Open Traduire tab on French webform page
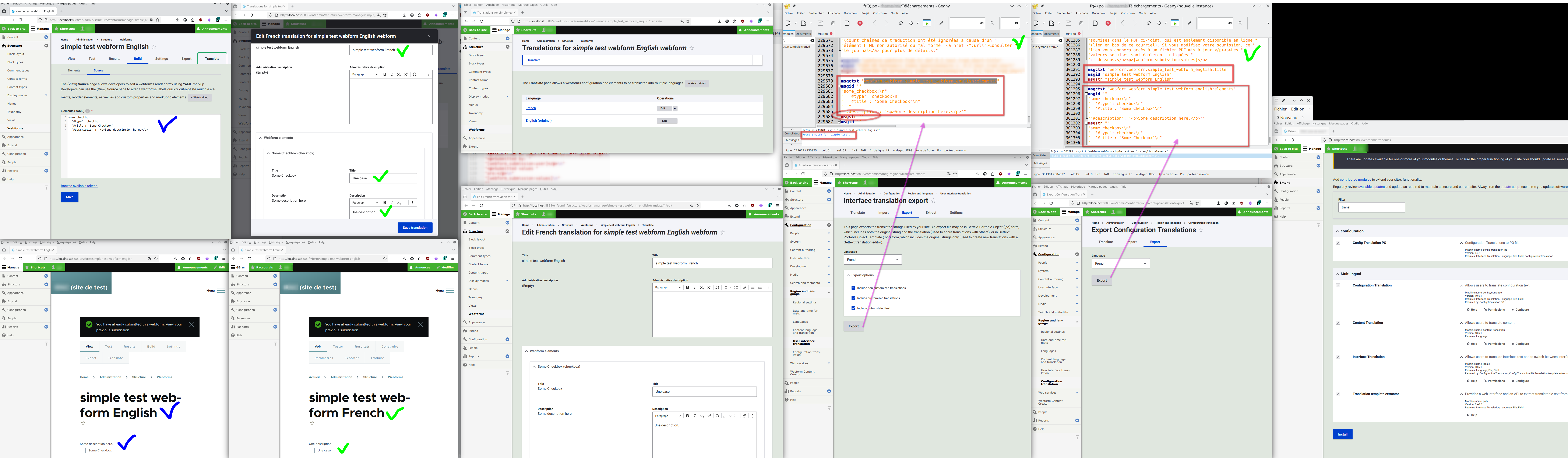Image resolution: width=1568 pixels, height=458 pixels. (377, 358)
